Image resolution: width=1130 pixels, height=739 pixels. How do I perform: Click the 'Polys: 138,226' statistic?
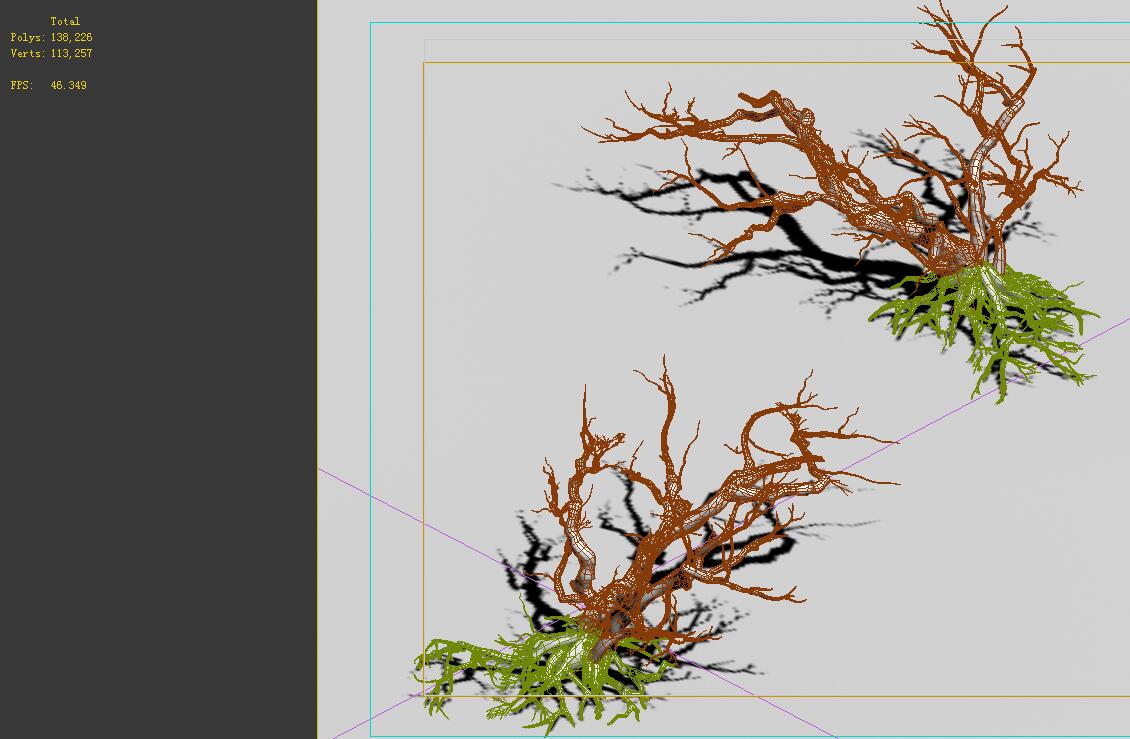tap(51, 37)
